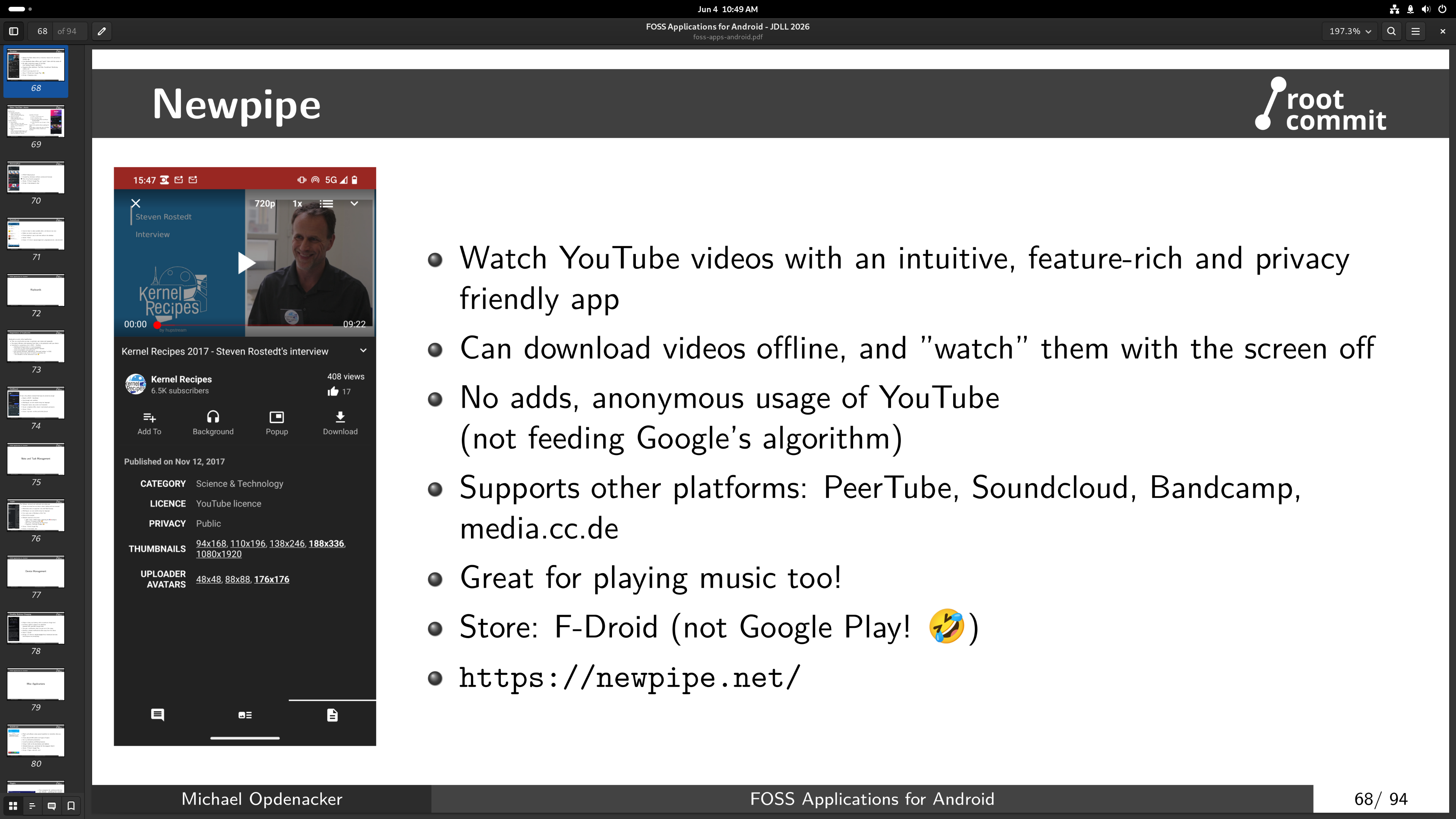
Task: Go to page 77 thumbnail
Action: [x=36, y=571]
